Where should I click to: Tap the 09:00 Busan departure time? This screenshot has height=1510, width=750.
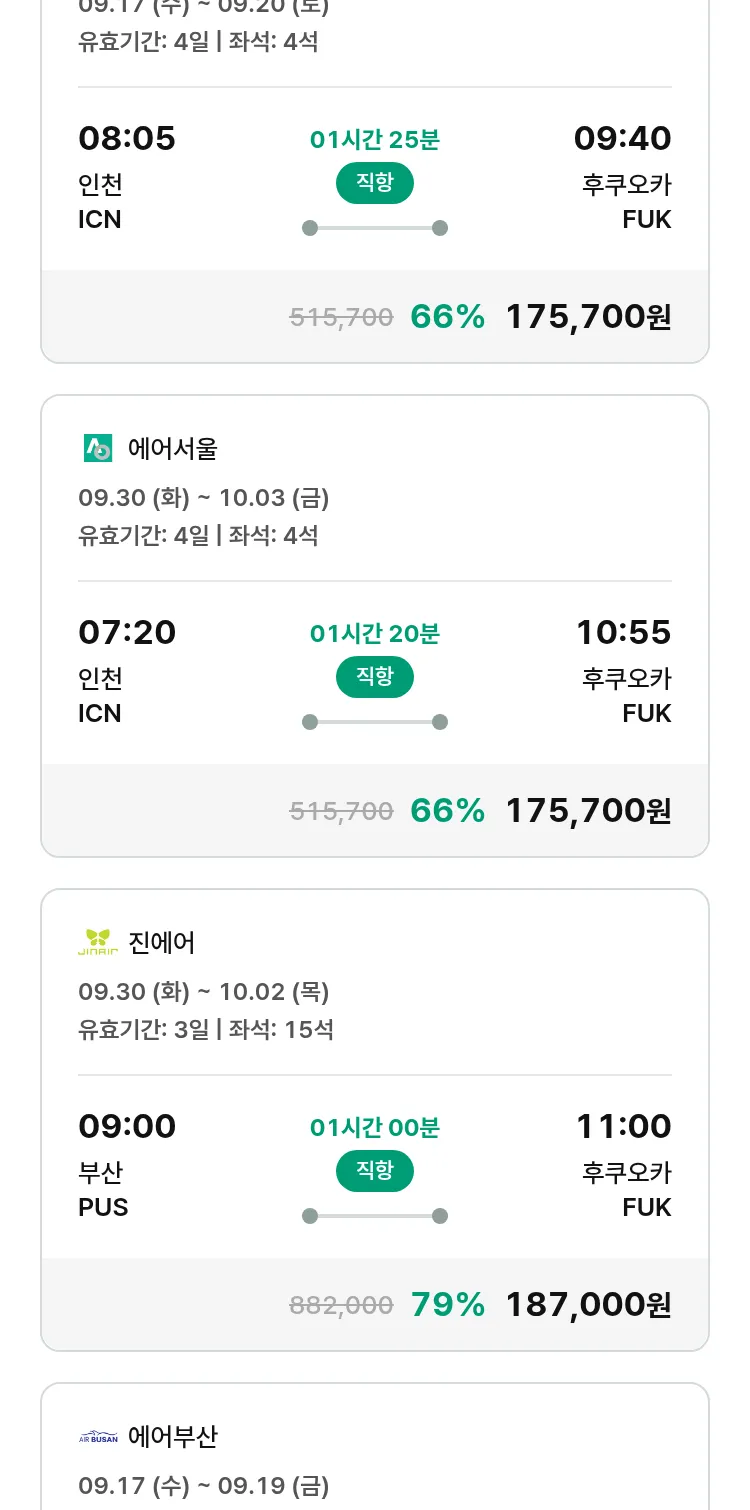(127, 1126)
